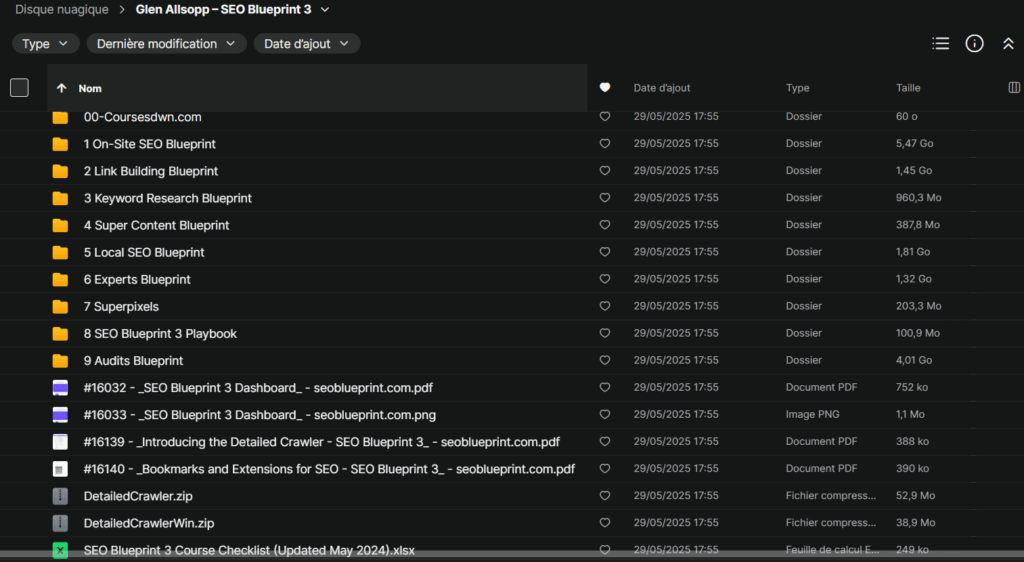Click zip icon of DetailedCrawler.zip
Image resolution: width=1024 pixels, height=562 pixels.
tap(60, 496)
